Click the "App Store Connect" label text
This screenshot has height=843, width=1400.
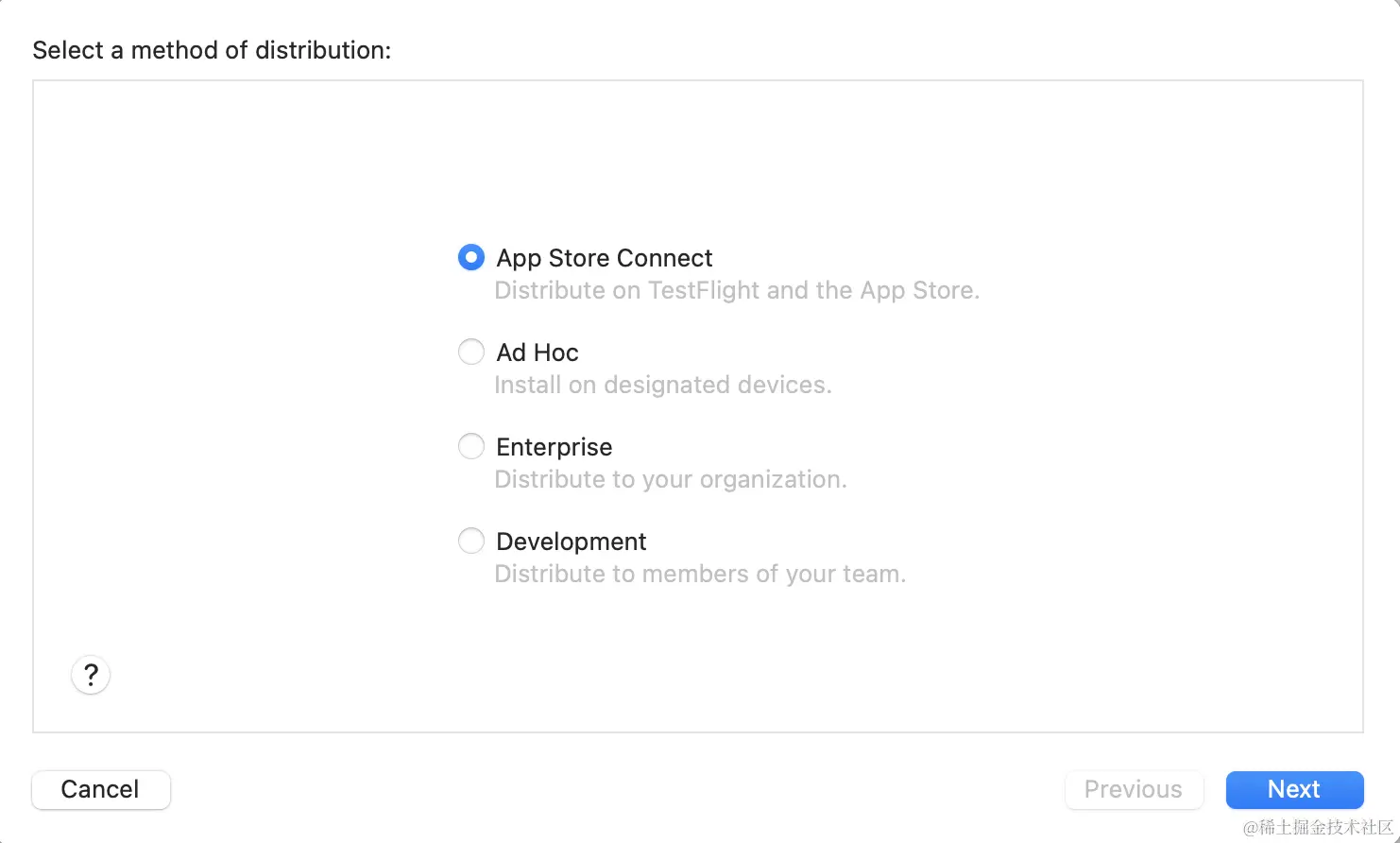click(x=605, y=258)
